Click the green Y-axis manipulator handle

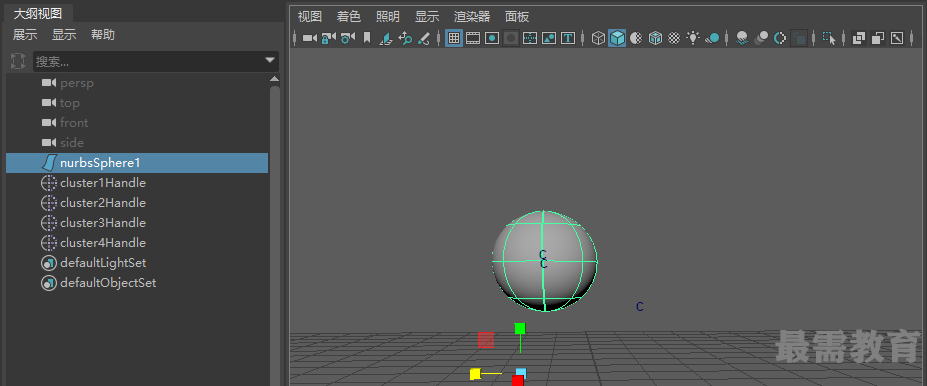tap(520, 328)
